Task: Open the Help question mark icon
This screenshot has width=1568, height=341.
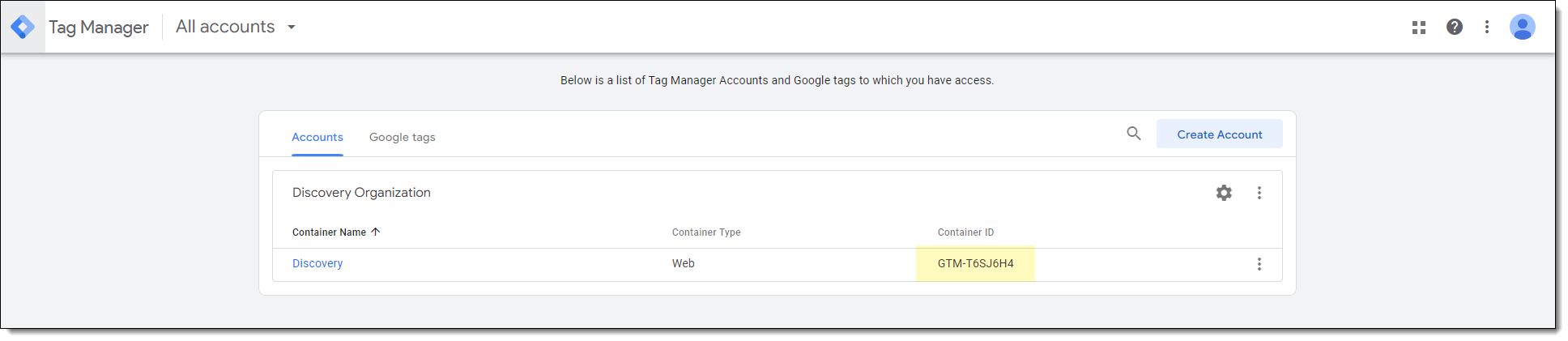Action: point(1455,27)
